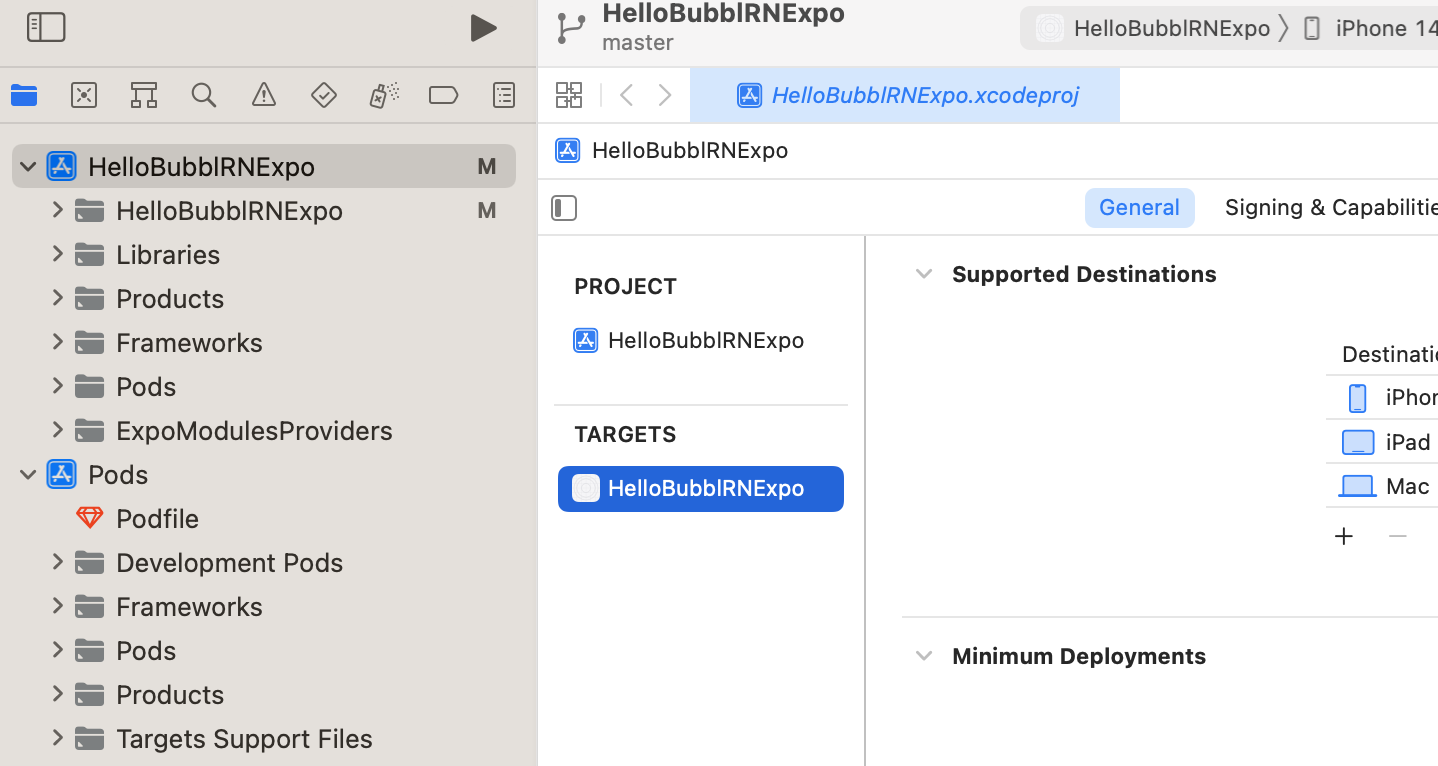Open the Find navigator magnifier icon

[204, 95]
